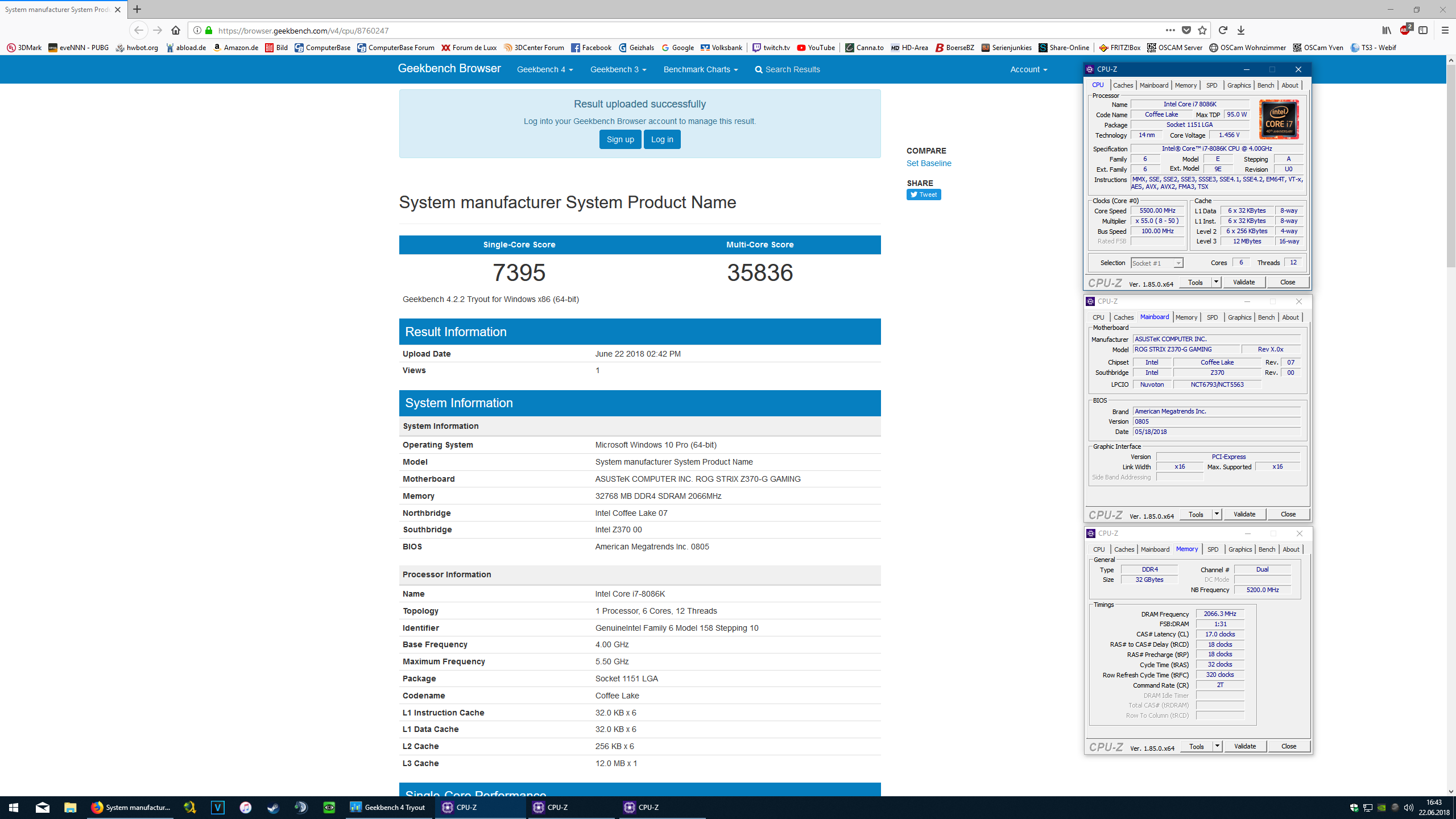Screen dimensions: 1456x819
Task: Click Validate in the top CPU-Z window
Action: pyautogui.click(x=1244, y=282)
